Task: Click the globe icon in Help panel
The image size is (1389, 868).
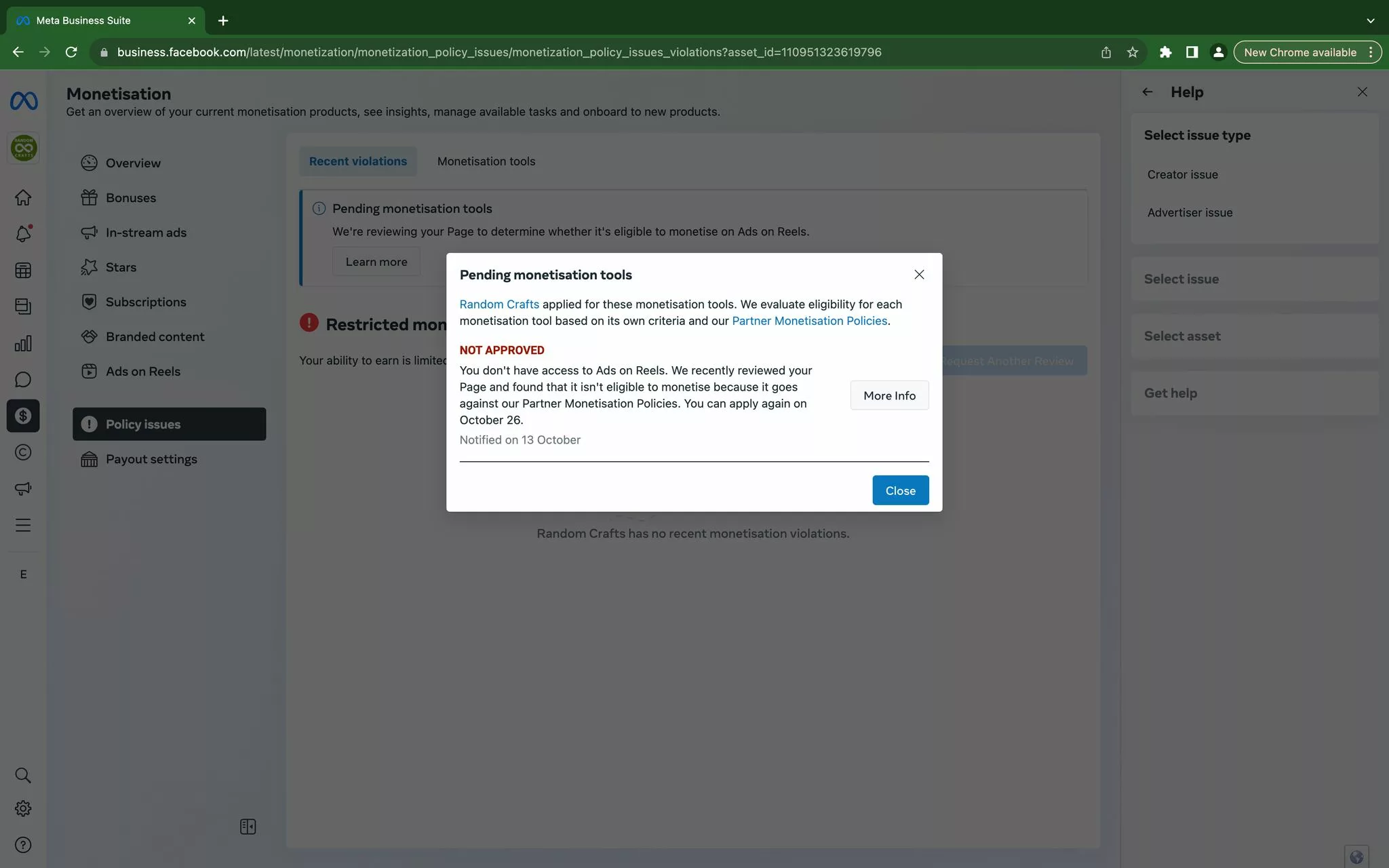Action: (x=1356, y=856)
